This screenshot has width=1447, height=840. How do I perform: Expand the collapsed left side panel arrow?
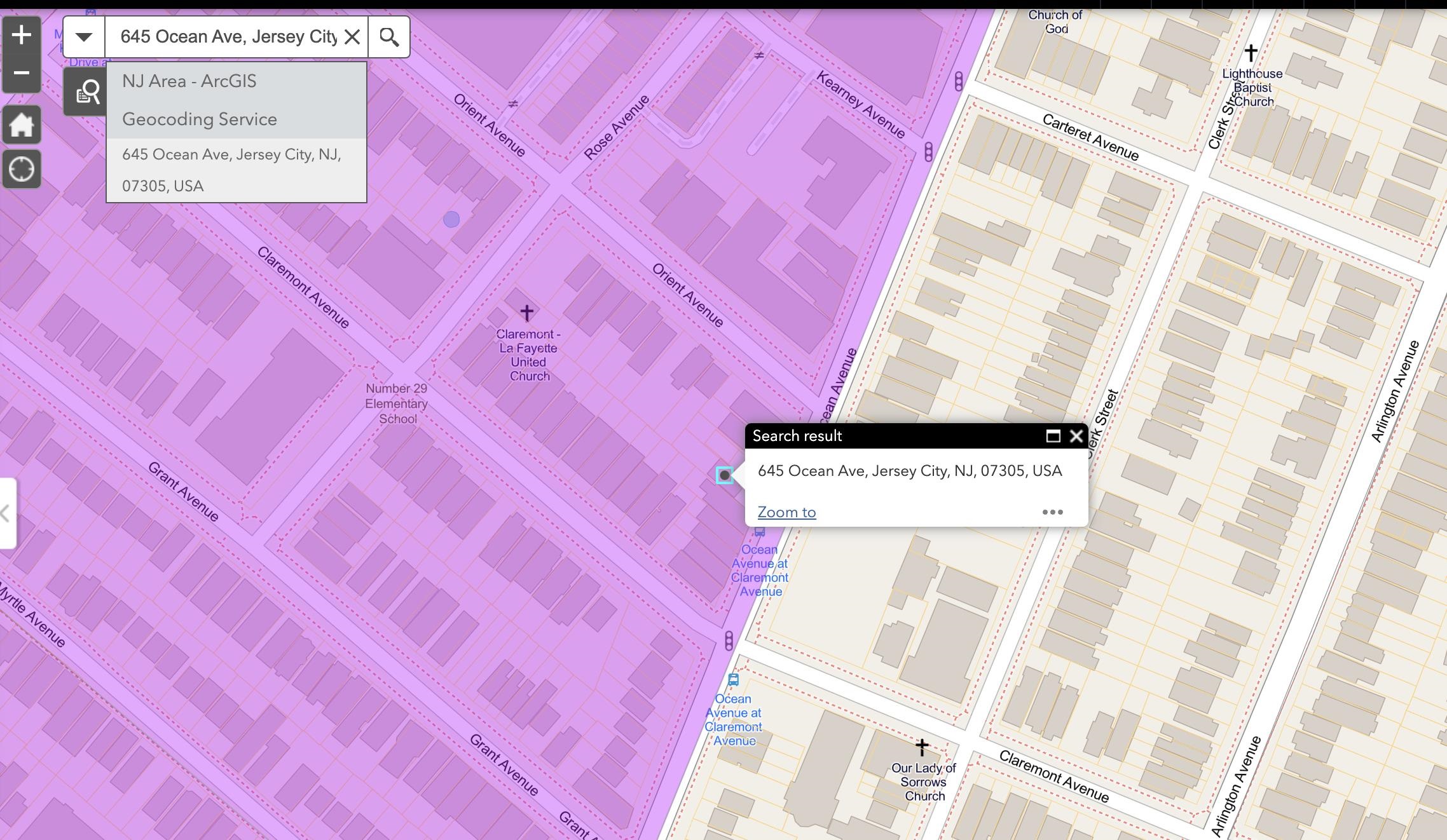click(x=6, y=513)
